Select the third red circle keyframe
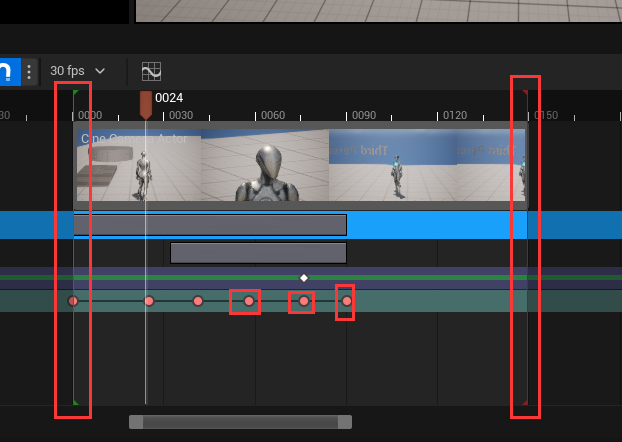Viewport: 622px width, 442px height. 198,301
